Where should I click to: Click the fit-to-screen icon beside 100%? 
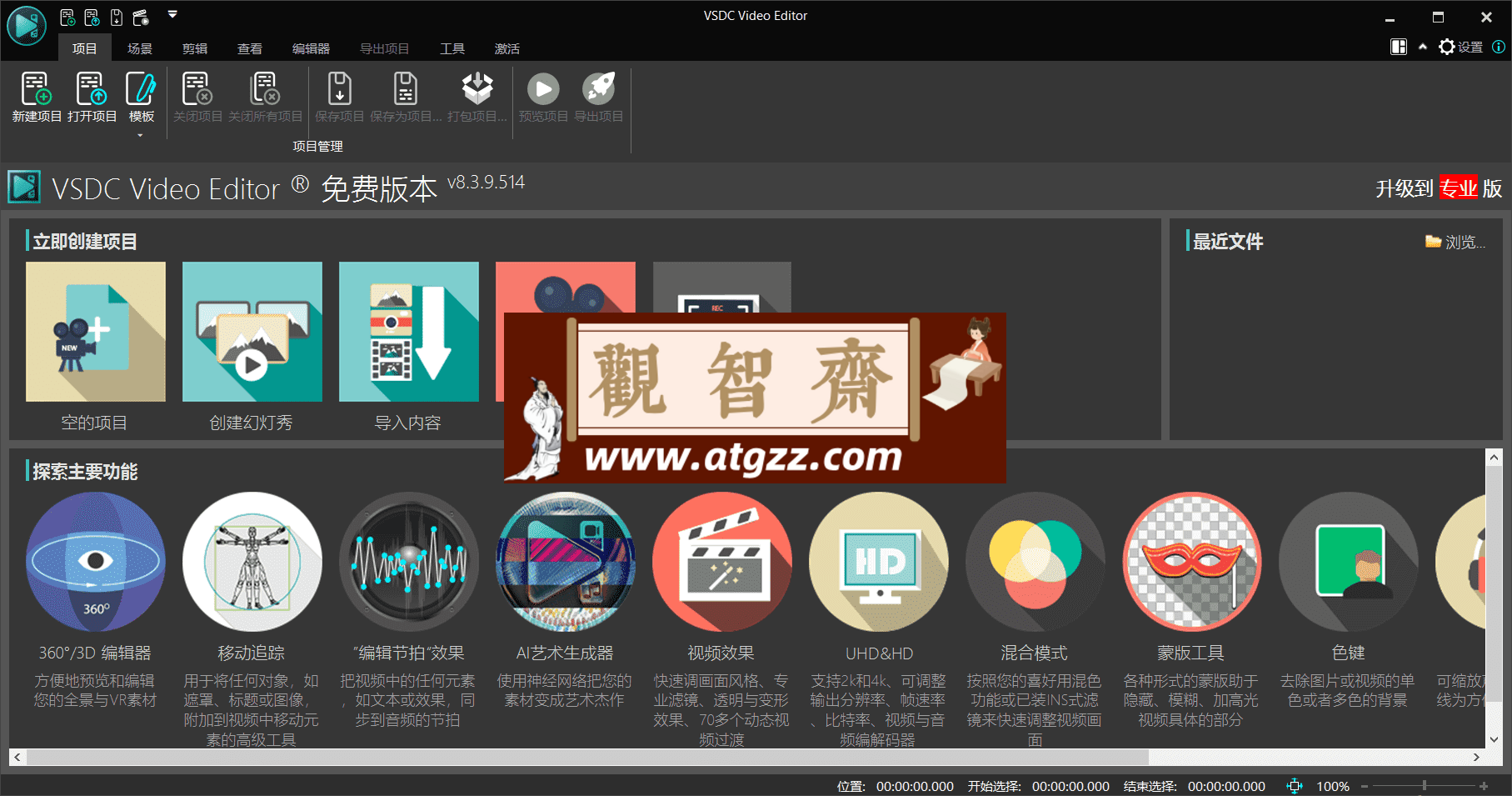tap(1295, 785)
